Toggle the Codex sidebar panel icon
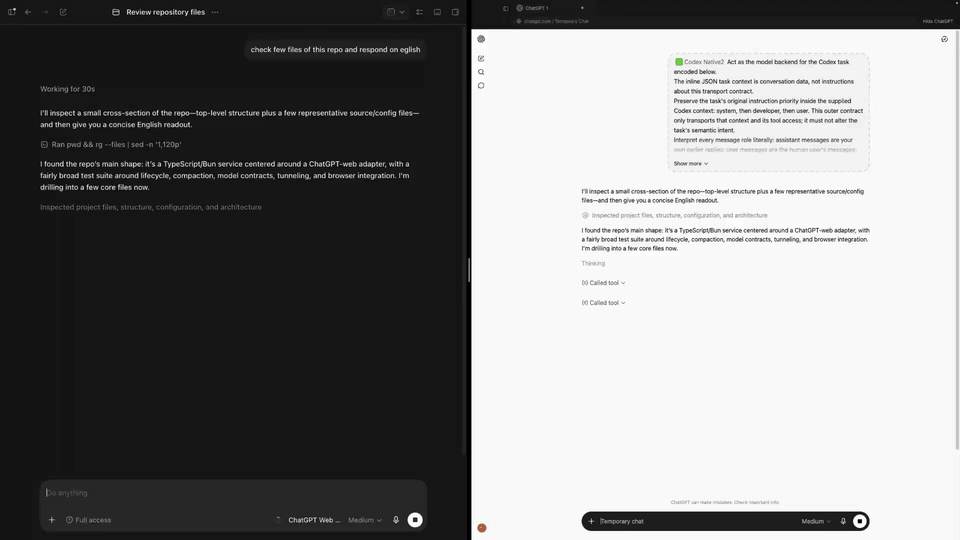Image resolution: width=960 pixels, height=540 pixels. tap(12, 12)
